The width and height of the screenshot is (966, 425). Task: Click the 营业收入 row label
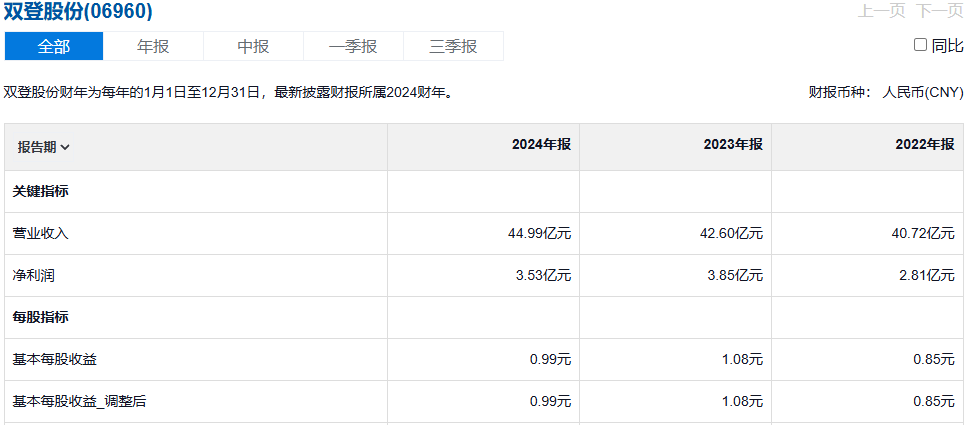pos(41,233)
